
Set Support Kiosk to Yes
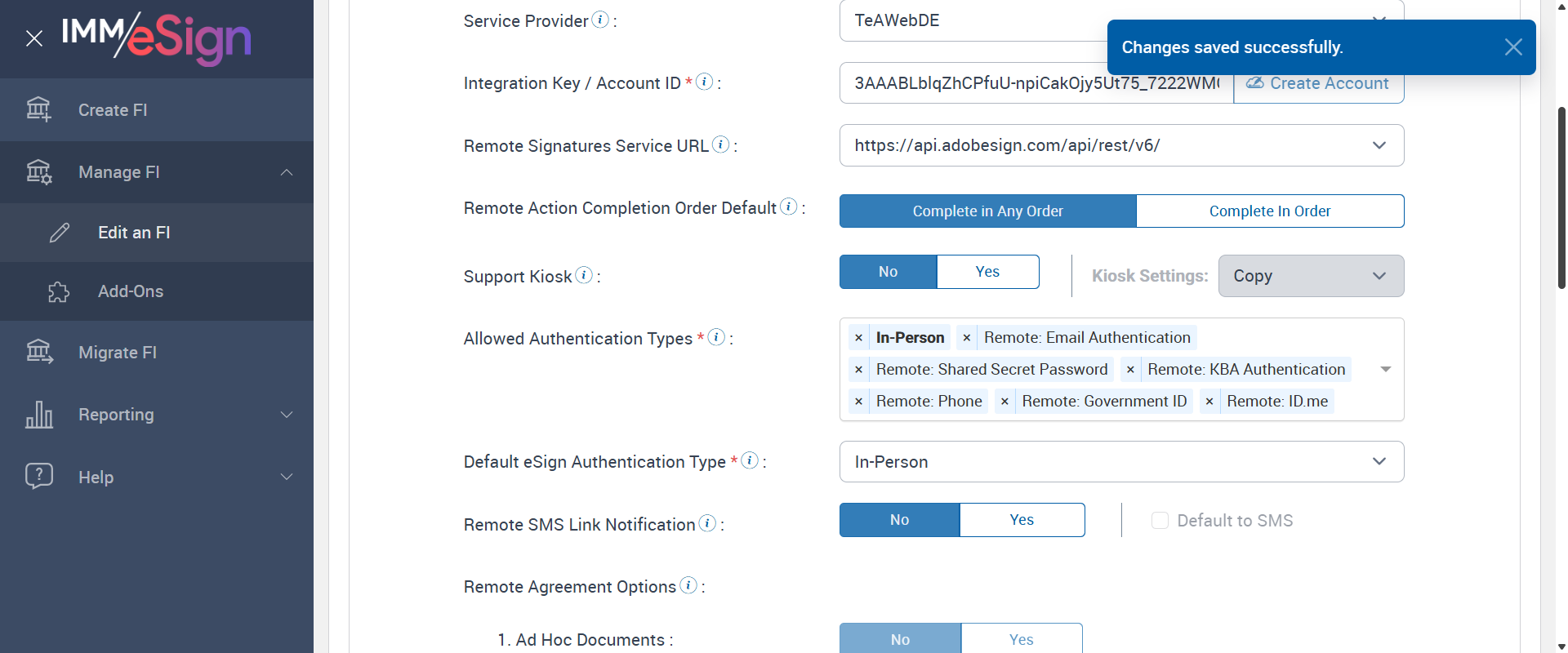click(x=987, y=272)
